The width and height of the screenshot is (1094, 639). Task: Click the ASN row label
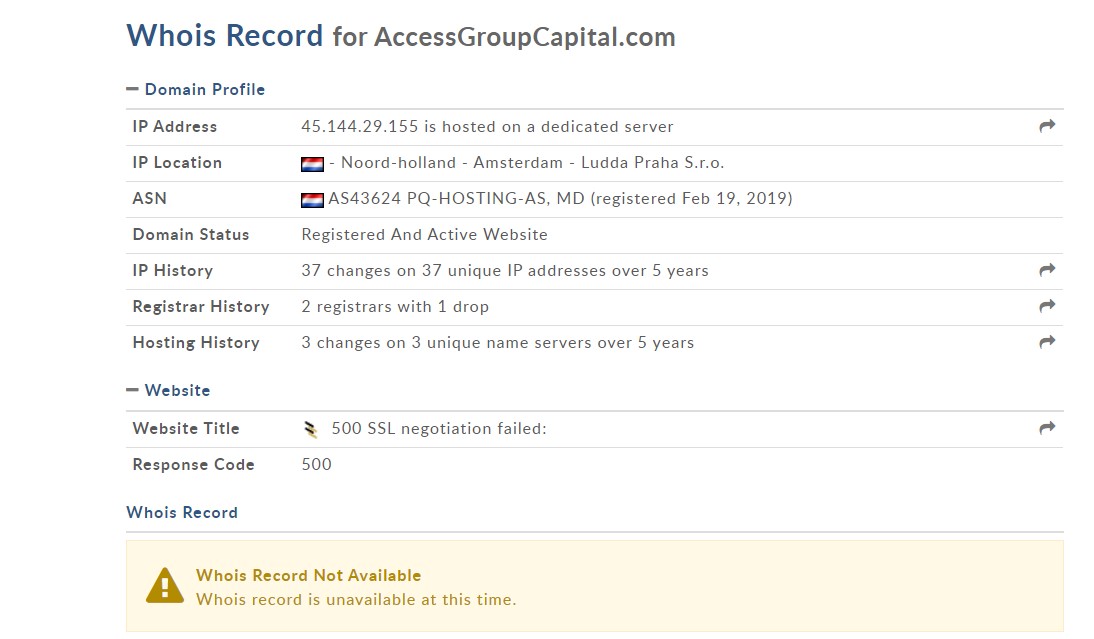click(149, 198)
